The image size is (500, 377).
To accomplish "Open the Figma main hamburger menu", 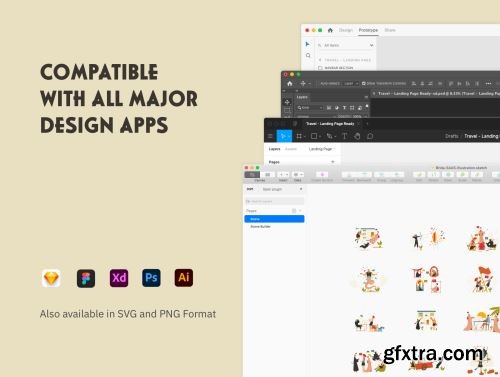I will click(x=270, y=136).
